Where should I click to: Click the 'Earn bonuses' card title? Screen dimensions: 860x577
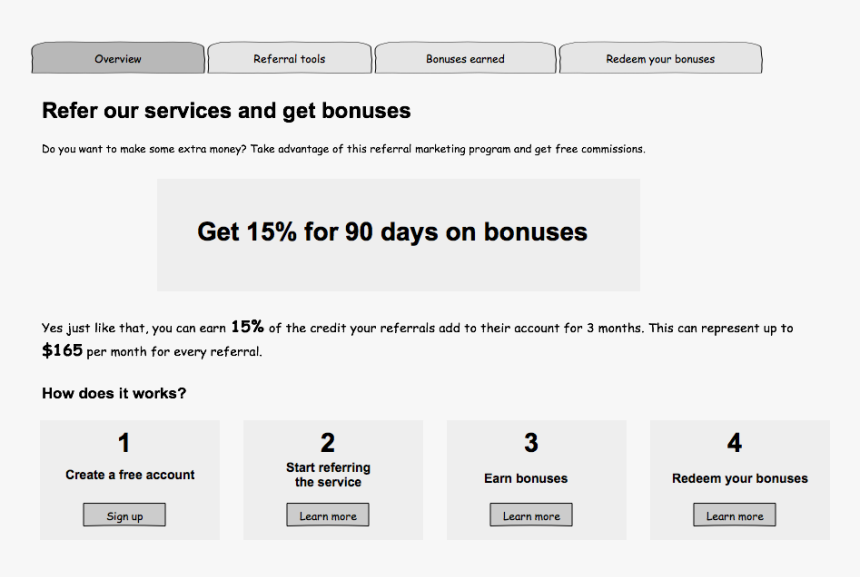pyautogui.click(x=526, y=479)
